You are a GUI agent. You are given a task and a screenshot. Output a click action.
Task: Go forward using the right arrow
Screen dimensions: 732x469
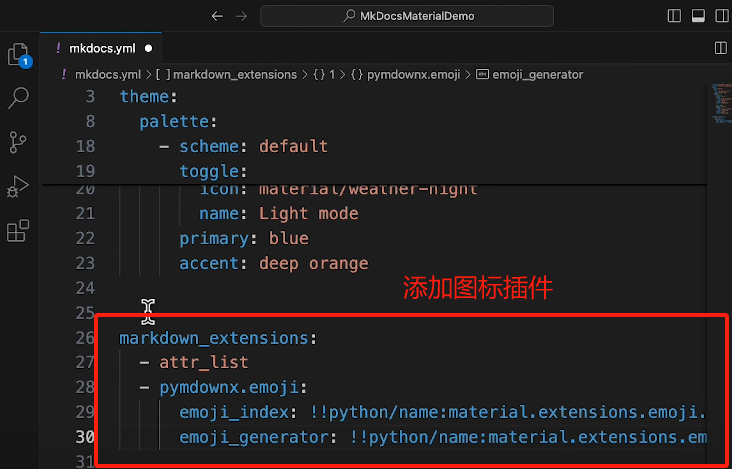(x=240, y=16)
